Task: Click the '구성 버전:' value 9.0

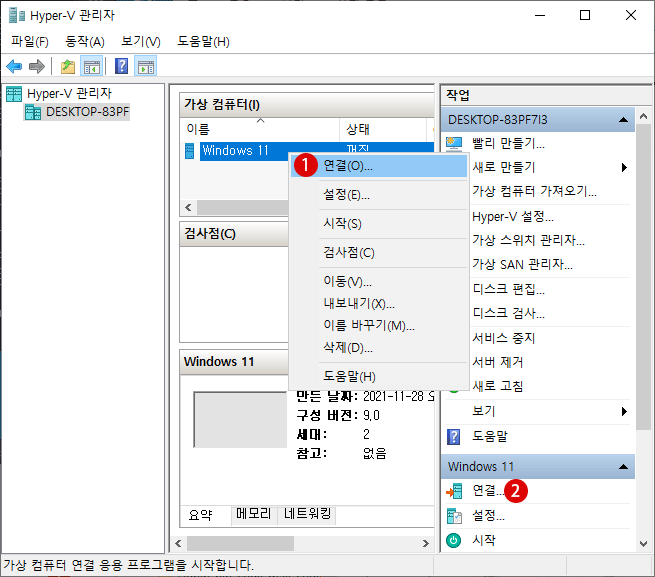Action: [371, 415]
